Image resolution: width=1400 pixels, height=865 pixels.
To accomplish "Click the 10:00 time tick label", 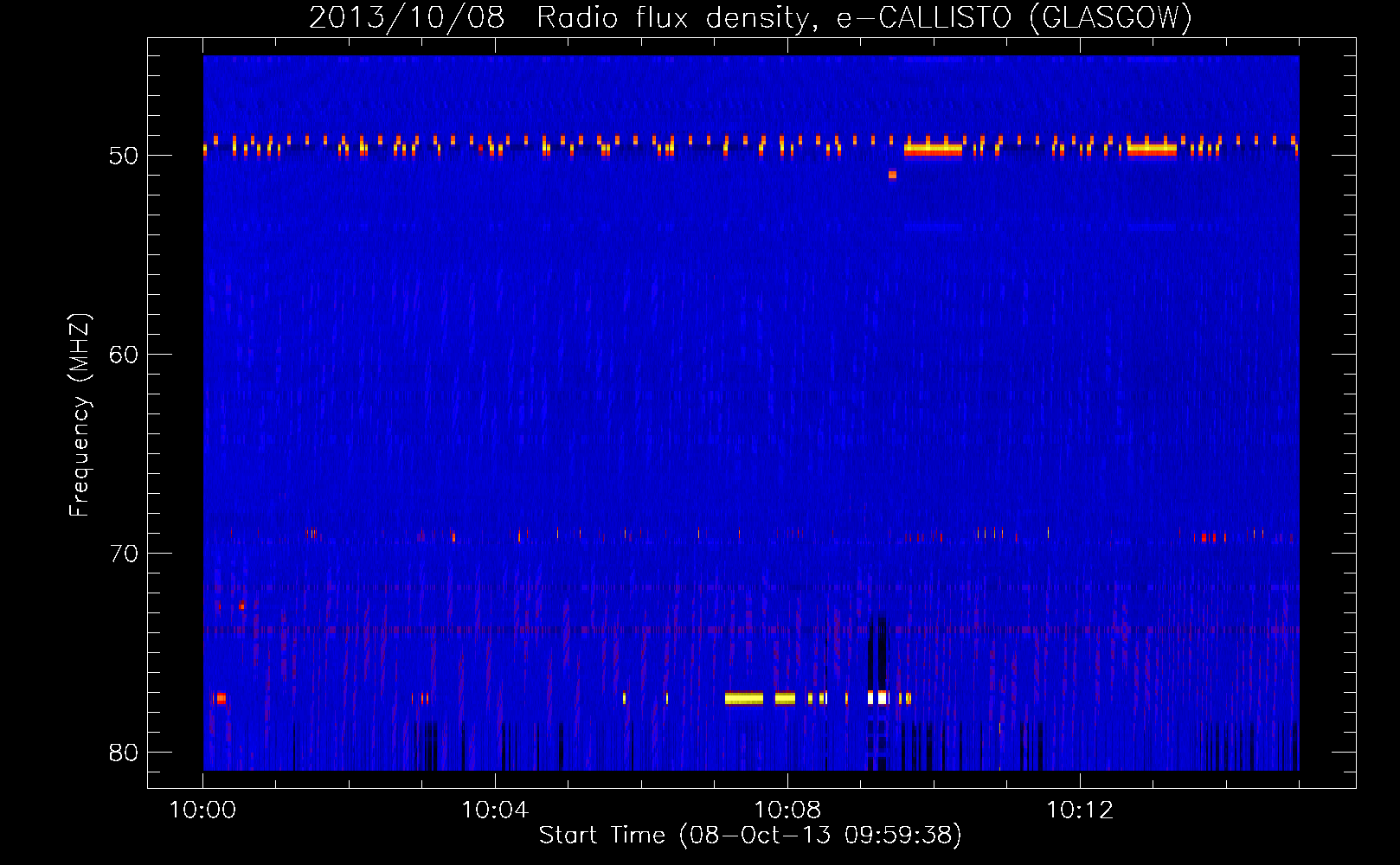I will pyautogui.click(x=202, y=811).
